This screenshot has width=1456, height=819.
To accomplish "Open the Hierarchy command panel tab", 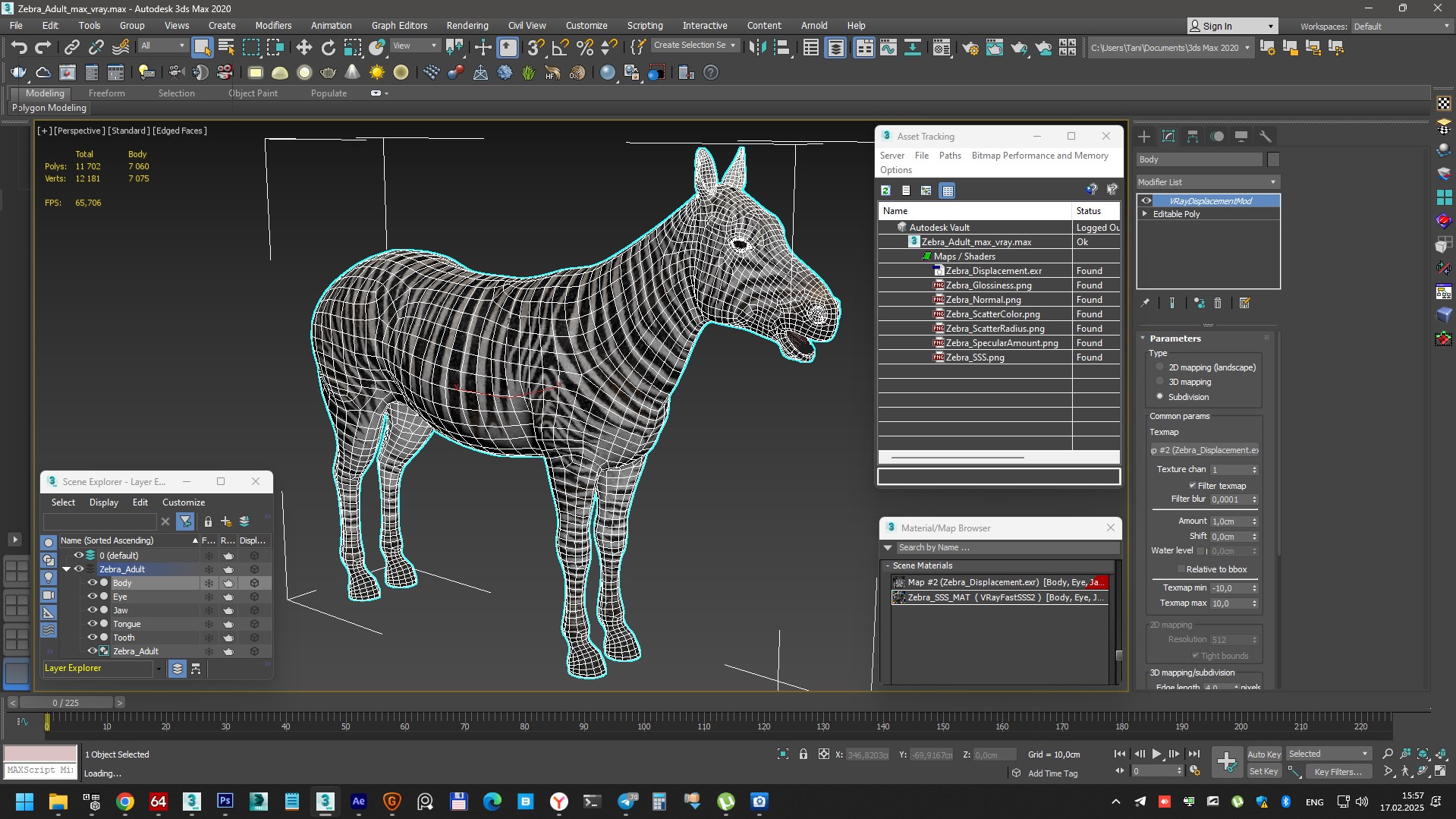I will click(x=1193, y=137).
